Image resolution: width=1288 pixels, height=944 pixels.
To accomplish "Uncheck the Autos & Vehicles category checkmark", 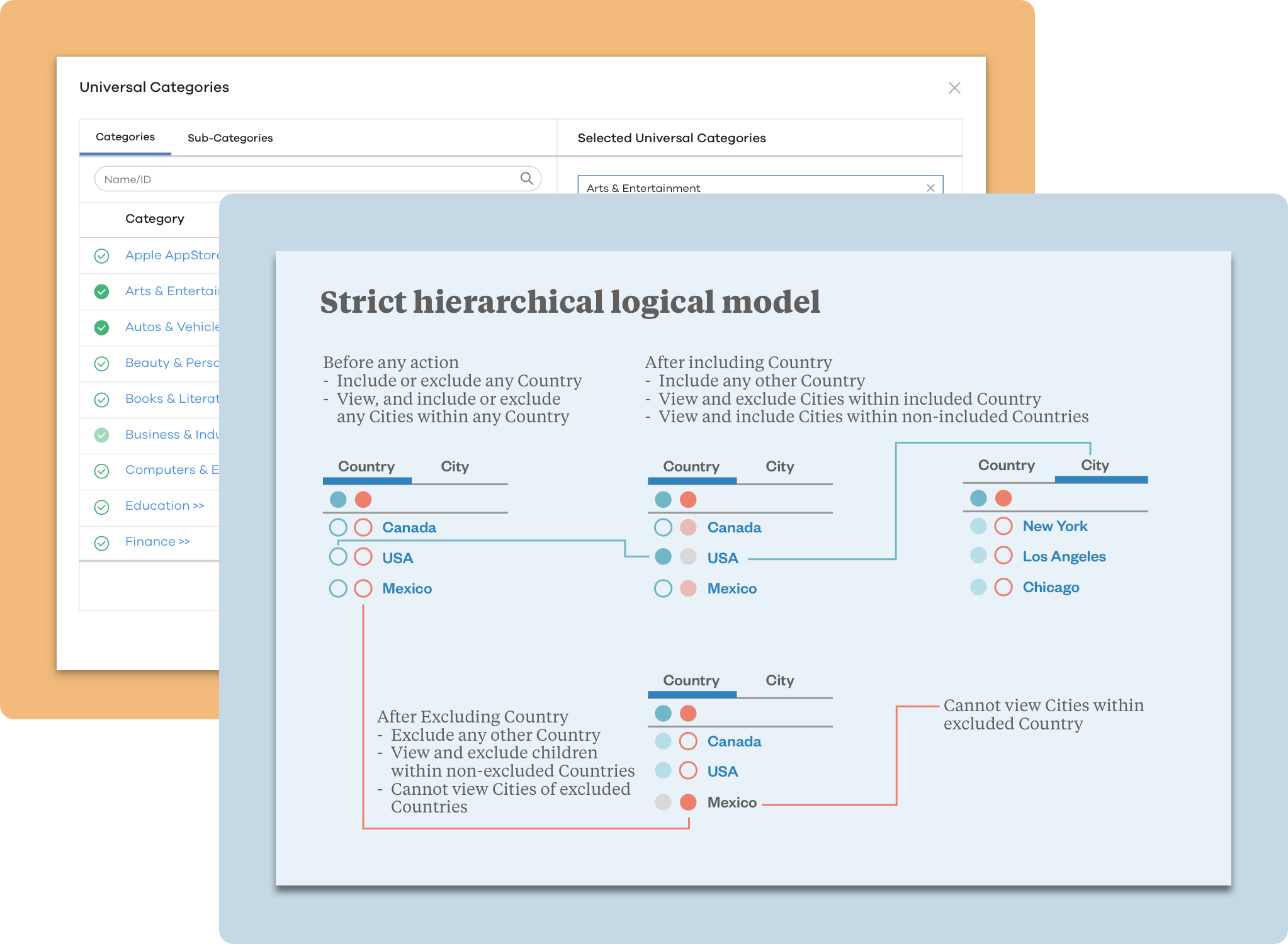I will [101, 328].
